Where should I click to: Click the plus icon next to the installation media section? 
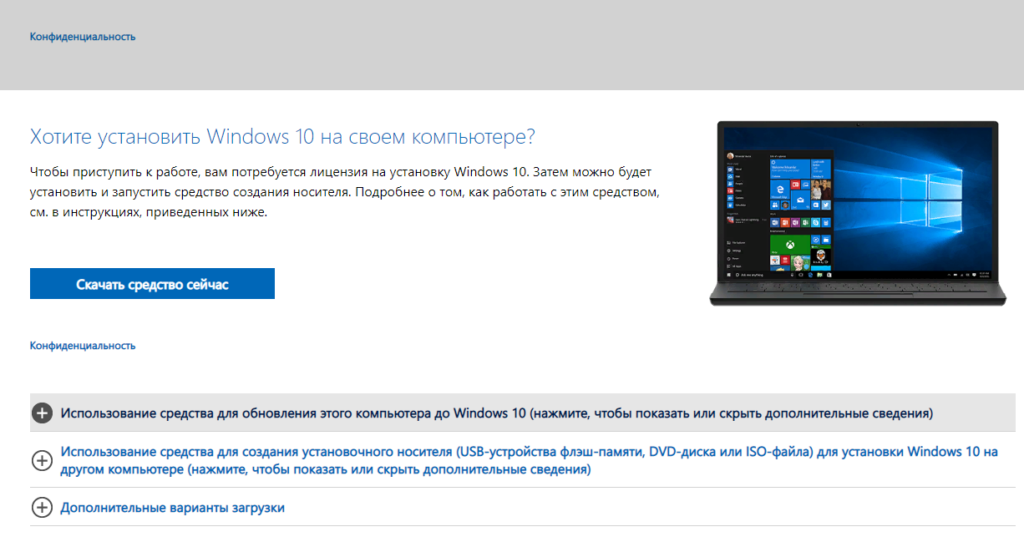click(x=42, y=460)
